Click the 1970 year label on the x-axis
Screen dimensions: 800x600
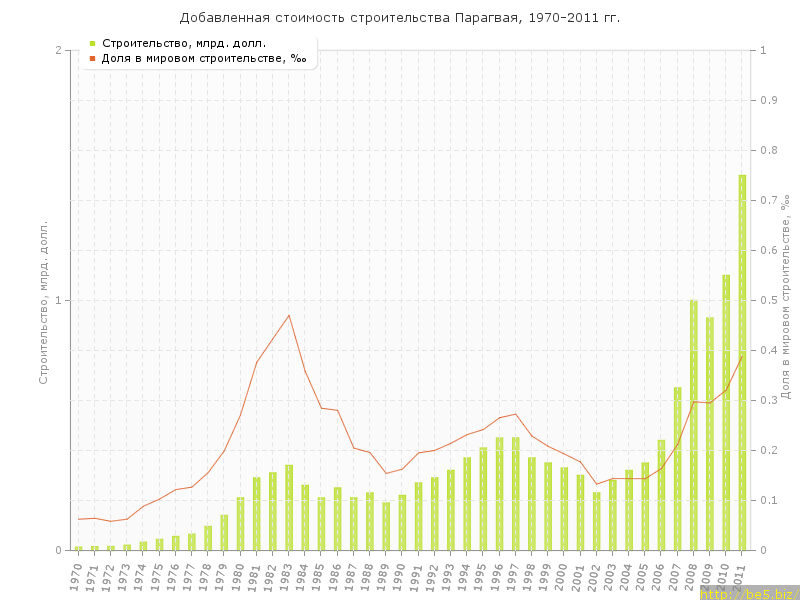(77, 576)
